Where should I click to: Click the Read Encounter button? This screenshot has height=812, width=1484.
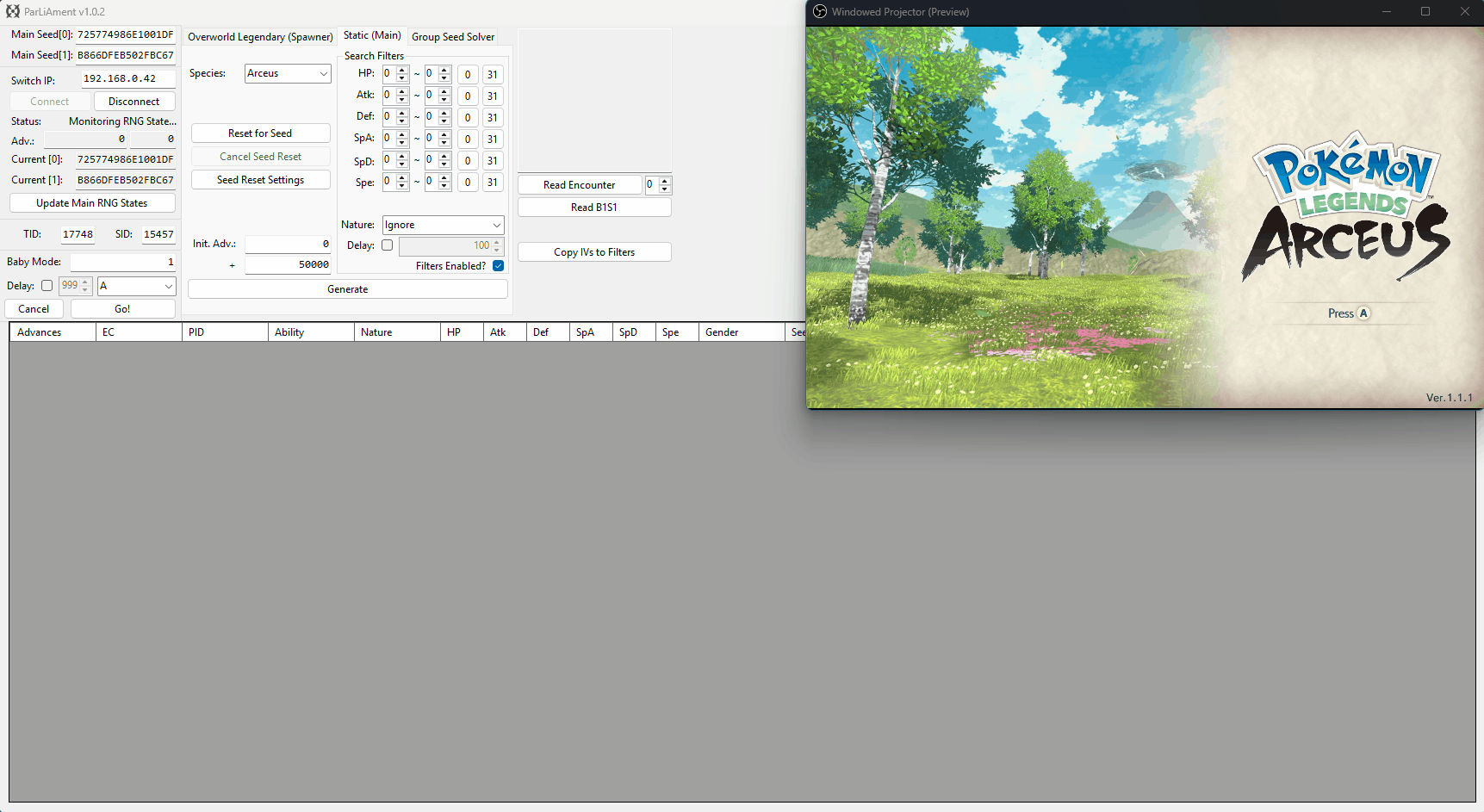pos(580,185)
